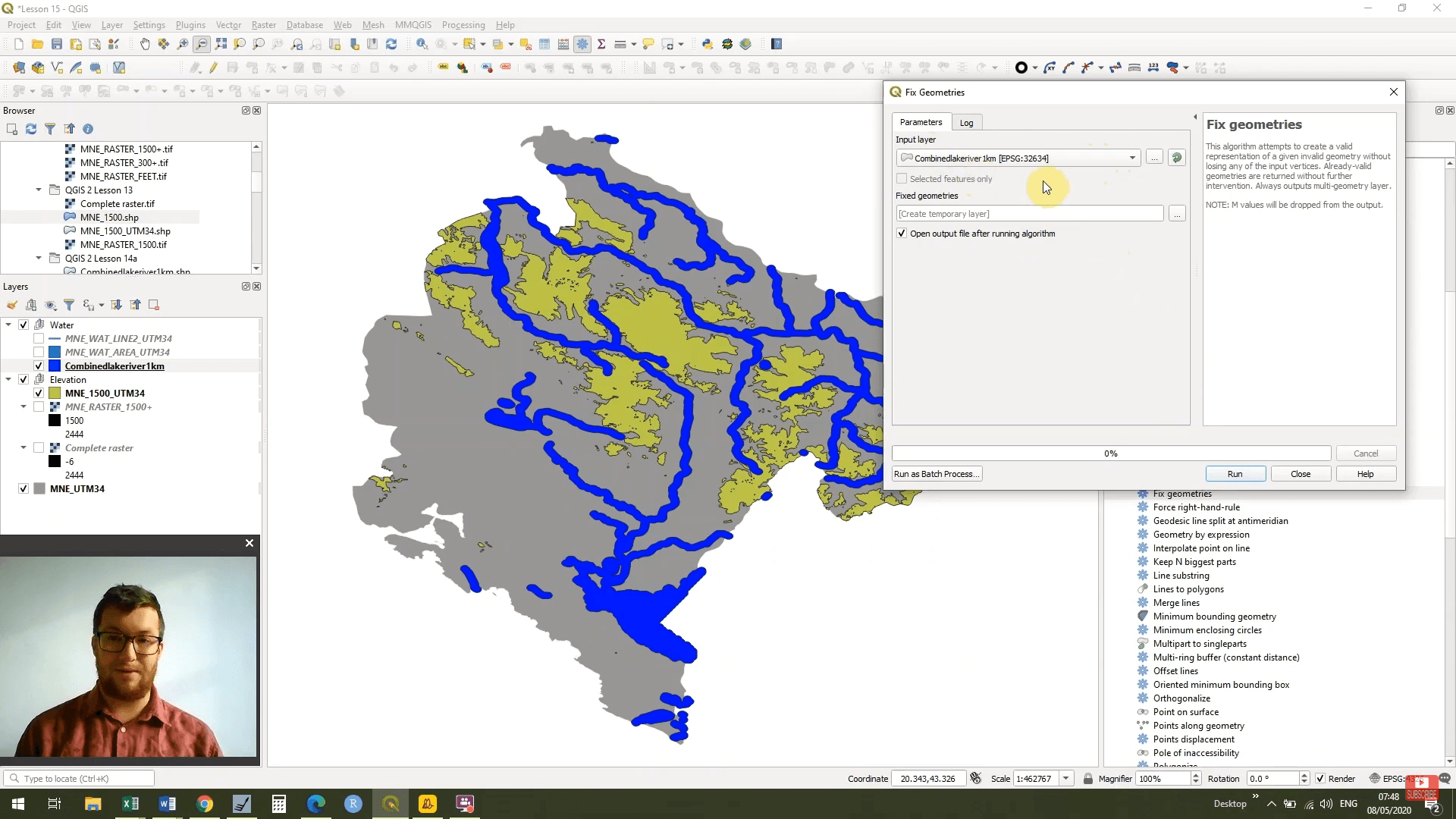
Task: Toggle the Render checkbox in status bar
Action: (x=1320, y=779)
